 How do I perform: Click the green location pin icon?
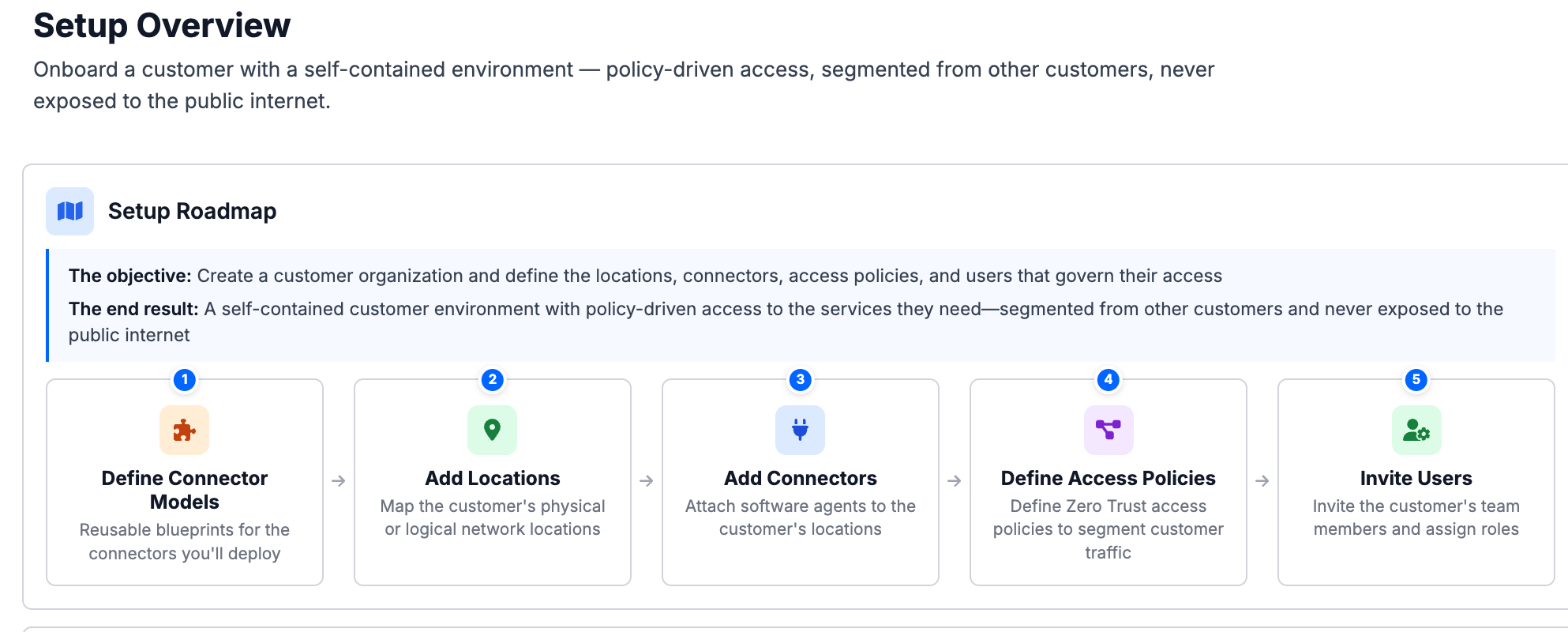[492, 430]
